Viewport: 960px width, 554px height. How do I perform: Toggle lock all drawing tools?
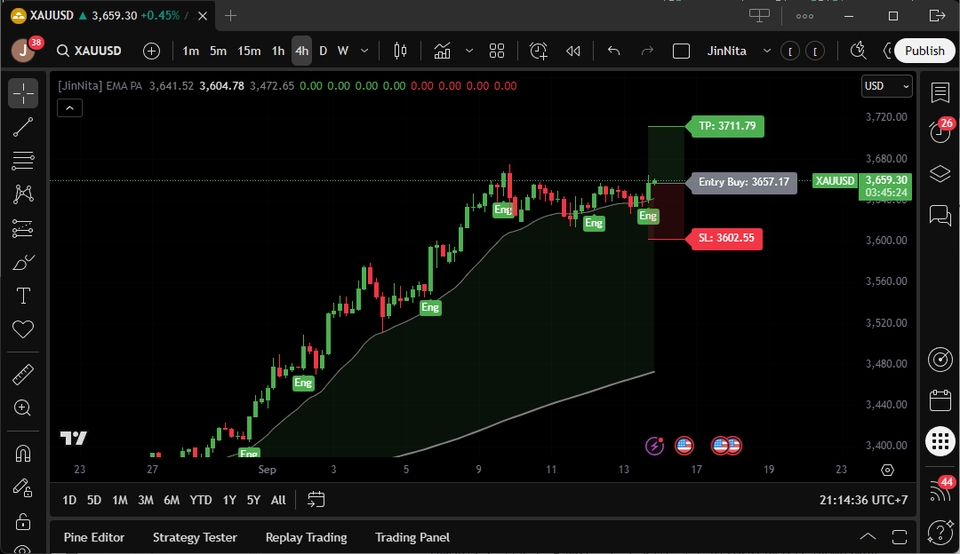23,521
